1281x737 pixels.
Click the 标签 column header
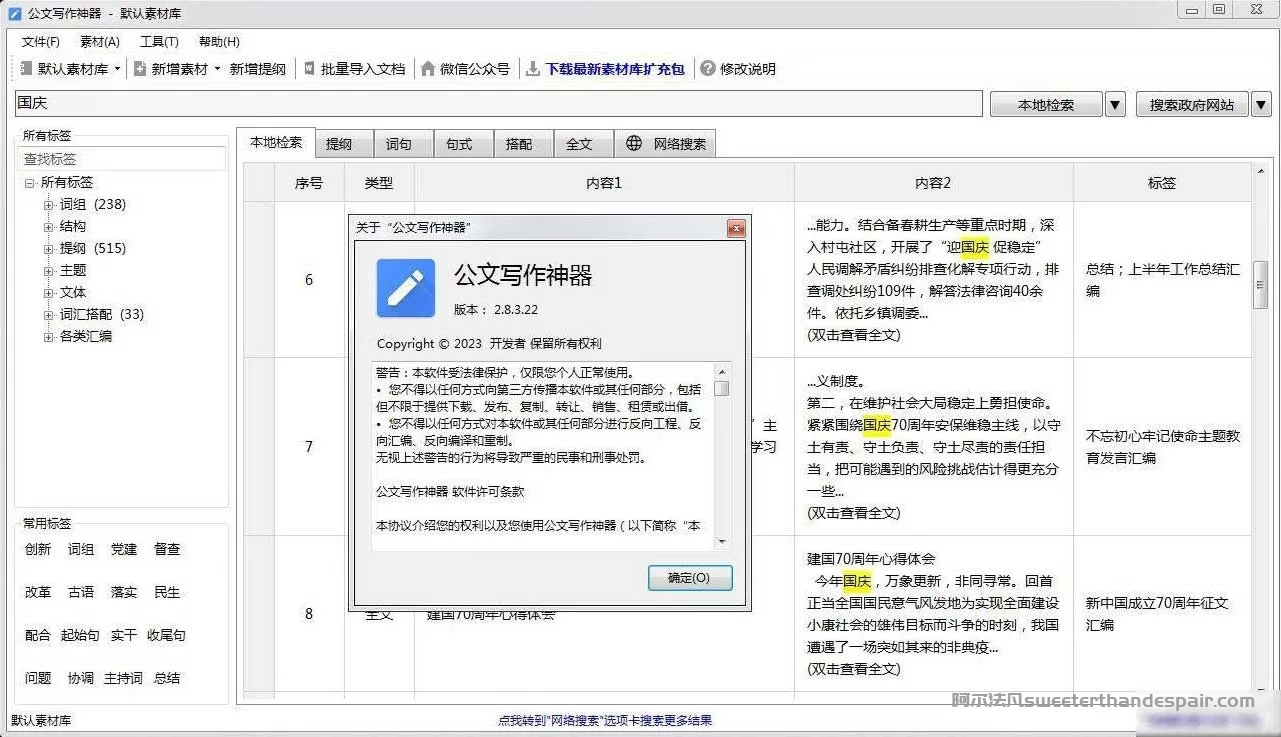[1162, 183]
